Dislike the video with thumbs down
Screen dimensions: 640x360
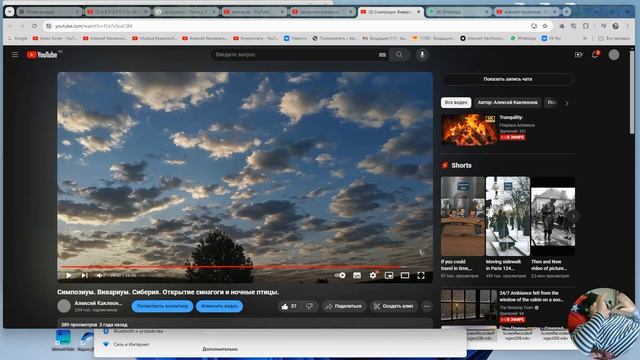click(309, 306)
